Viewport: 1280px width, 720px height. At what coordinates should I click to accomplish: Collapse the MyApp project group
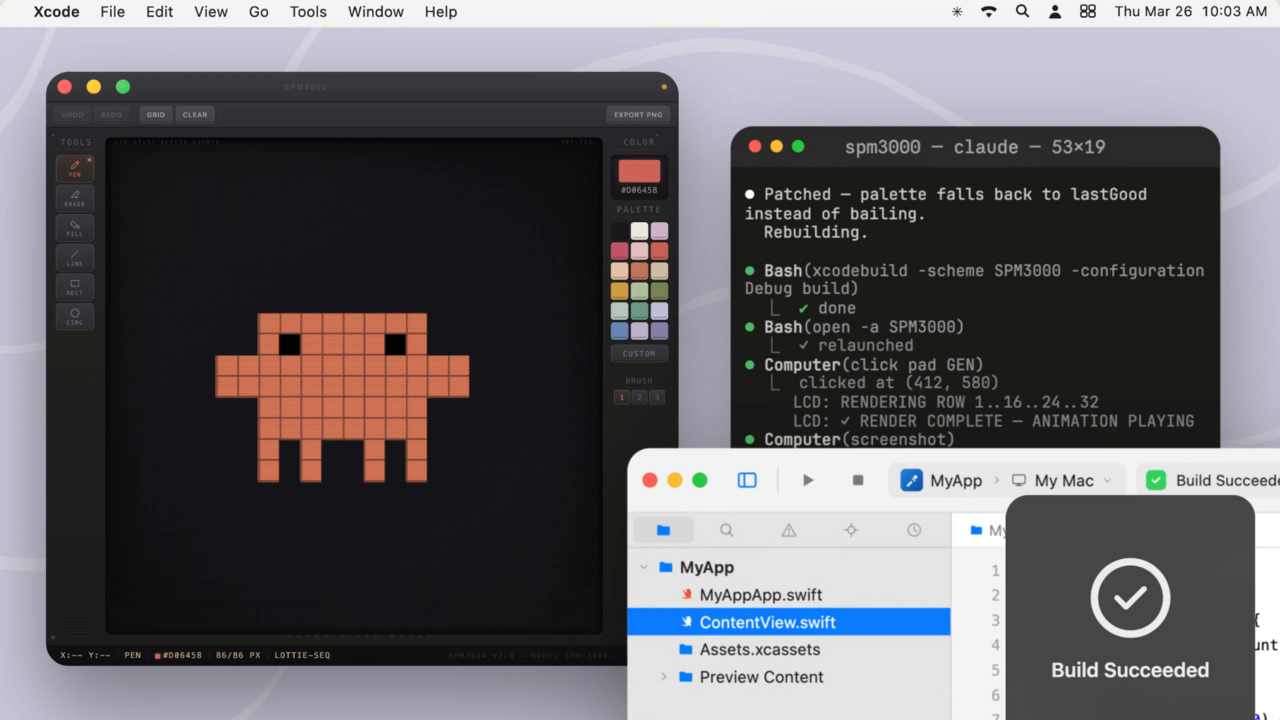644,567
